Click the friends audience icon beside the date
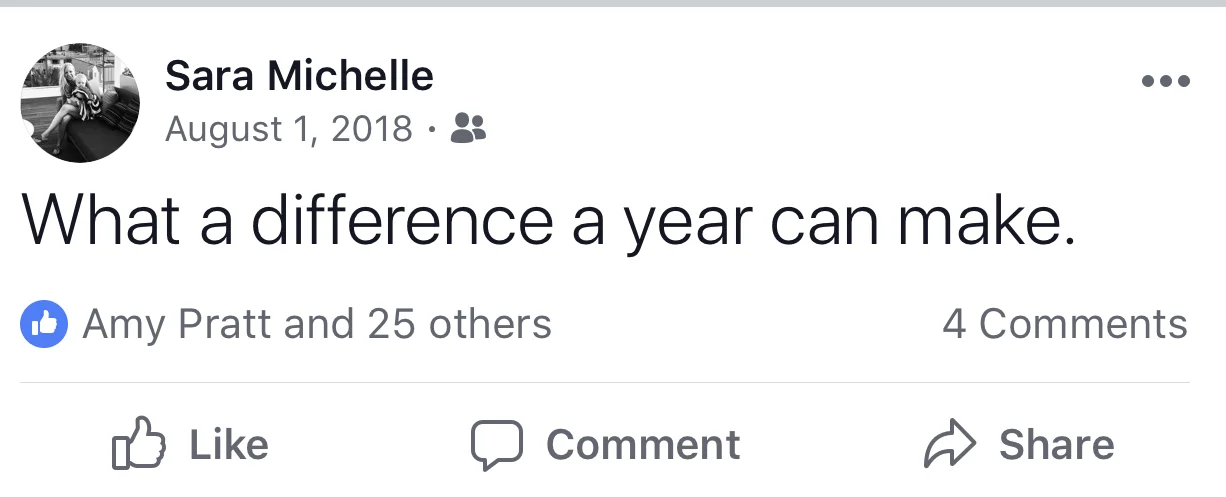The height and width of the screenshot is (497, 1226). 469,127
